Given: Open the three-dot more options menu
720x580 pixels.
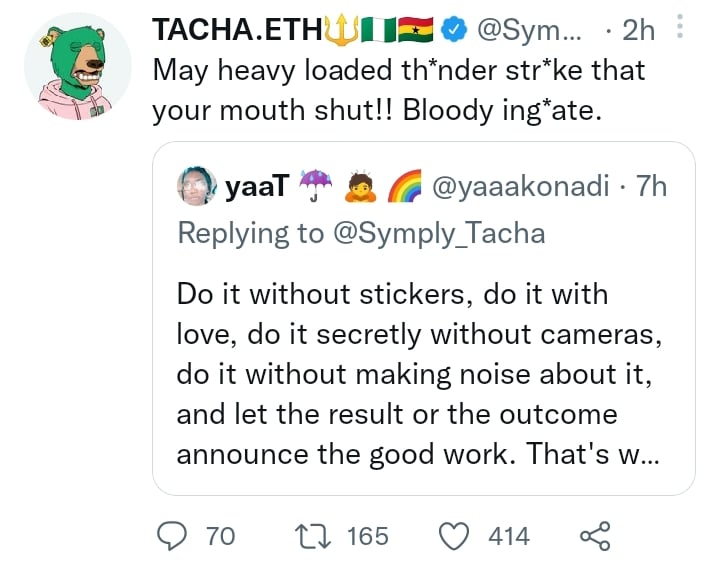Looking at the screenshot, I should pos(680,30).
